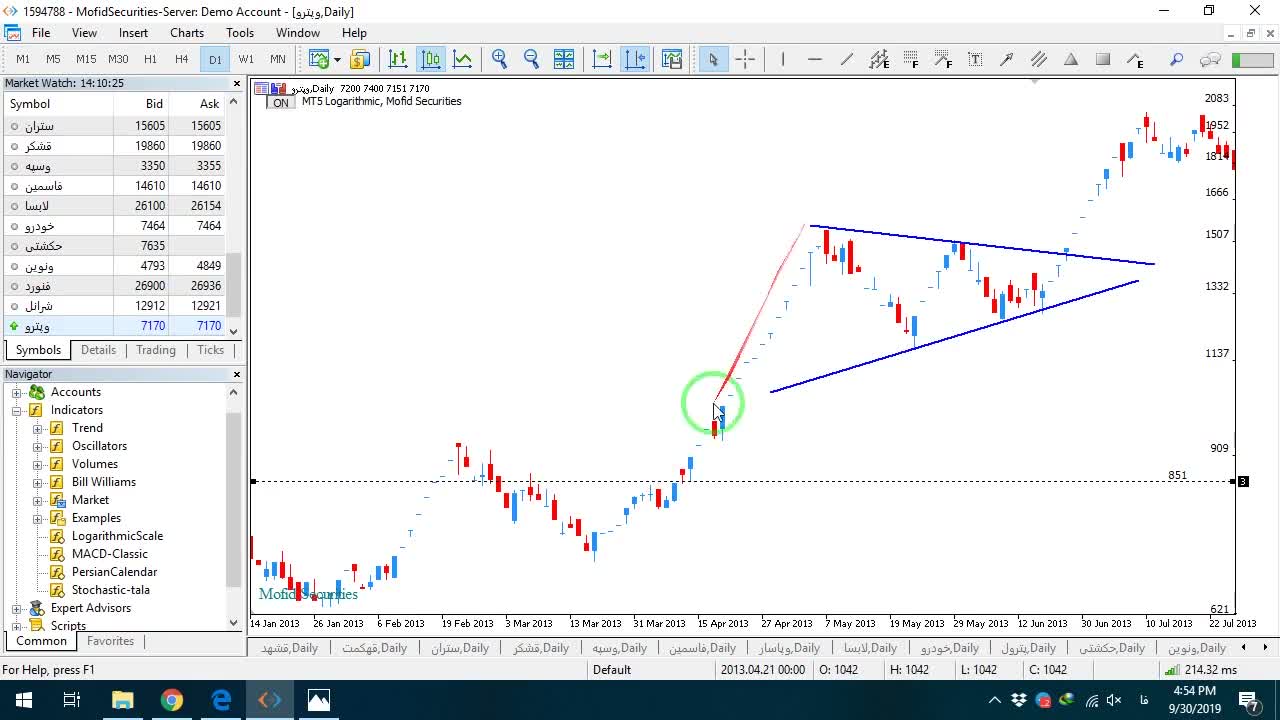Screen dimensions: 1280x720
Task: Zoom out of the chart
Action: pos(531,59)
